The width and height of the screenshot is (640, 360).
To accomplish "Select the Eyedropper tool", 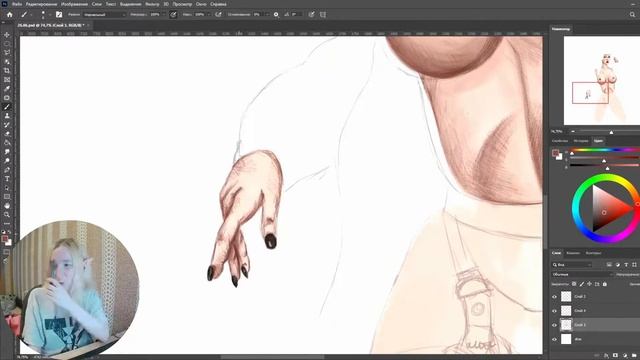I will pyautogui.click(x=7, y=89).
